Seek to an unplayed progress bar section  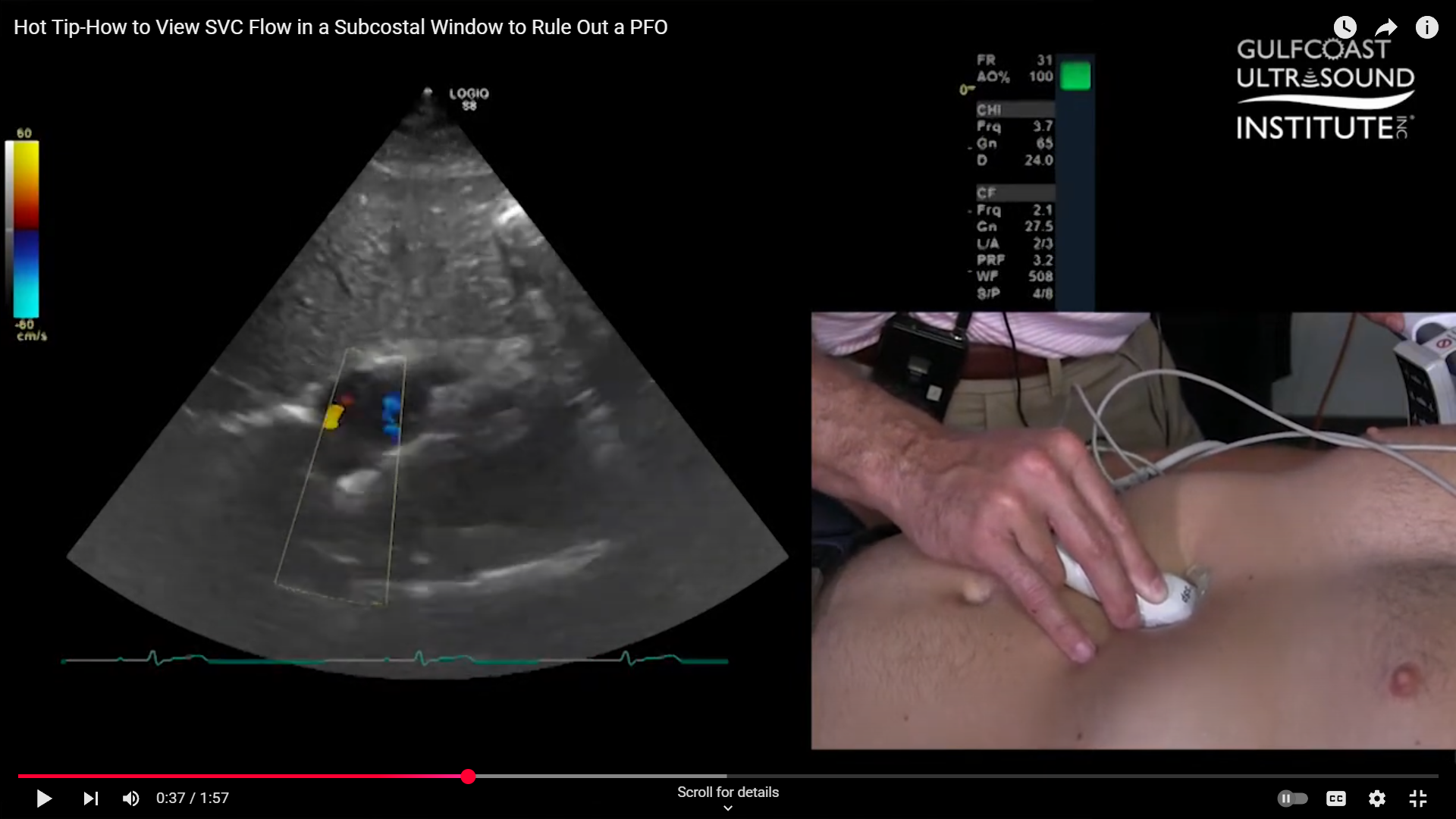tap(986, 776)
